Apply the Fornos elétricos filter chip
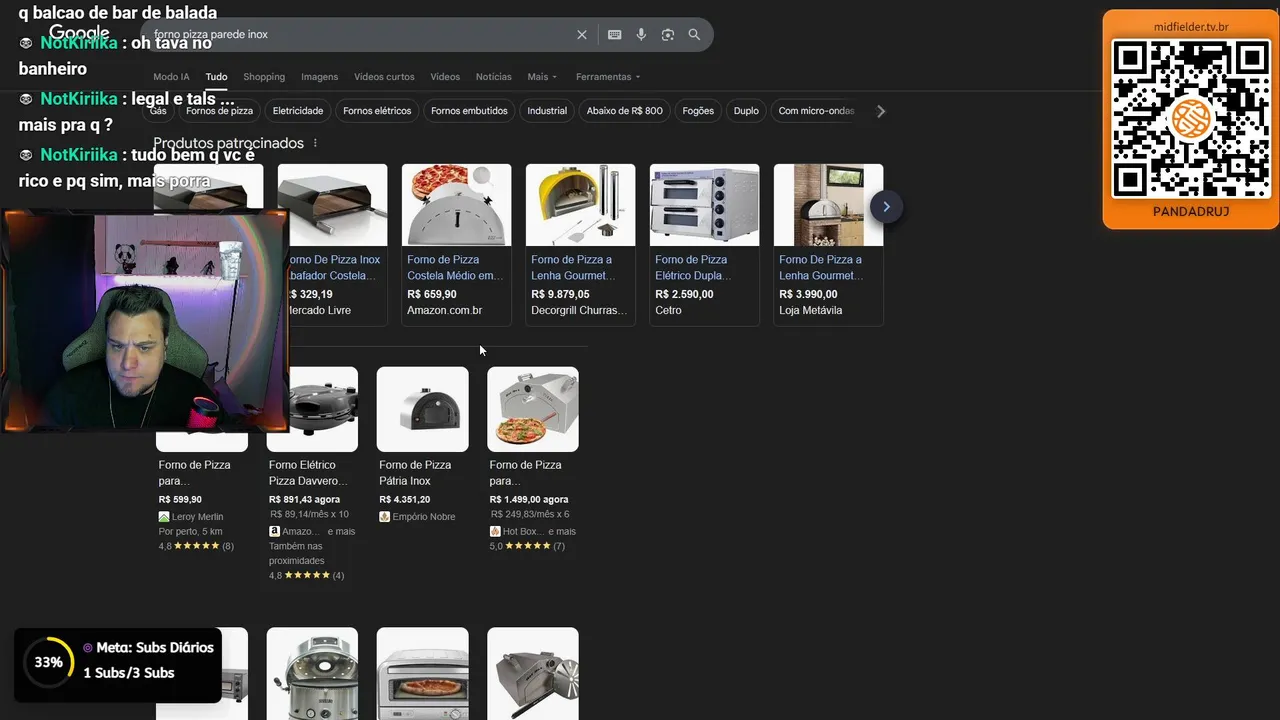1280x720 pixels. pyautogui.click(x=377, y=111)
